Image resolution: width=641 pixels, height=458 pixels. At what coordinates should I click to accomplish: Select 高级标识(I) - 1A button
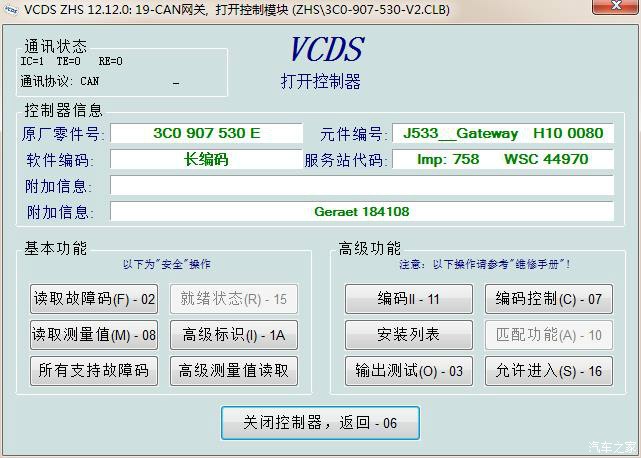tap(234, 334)
